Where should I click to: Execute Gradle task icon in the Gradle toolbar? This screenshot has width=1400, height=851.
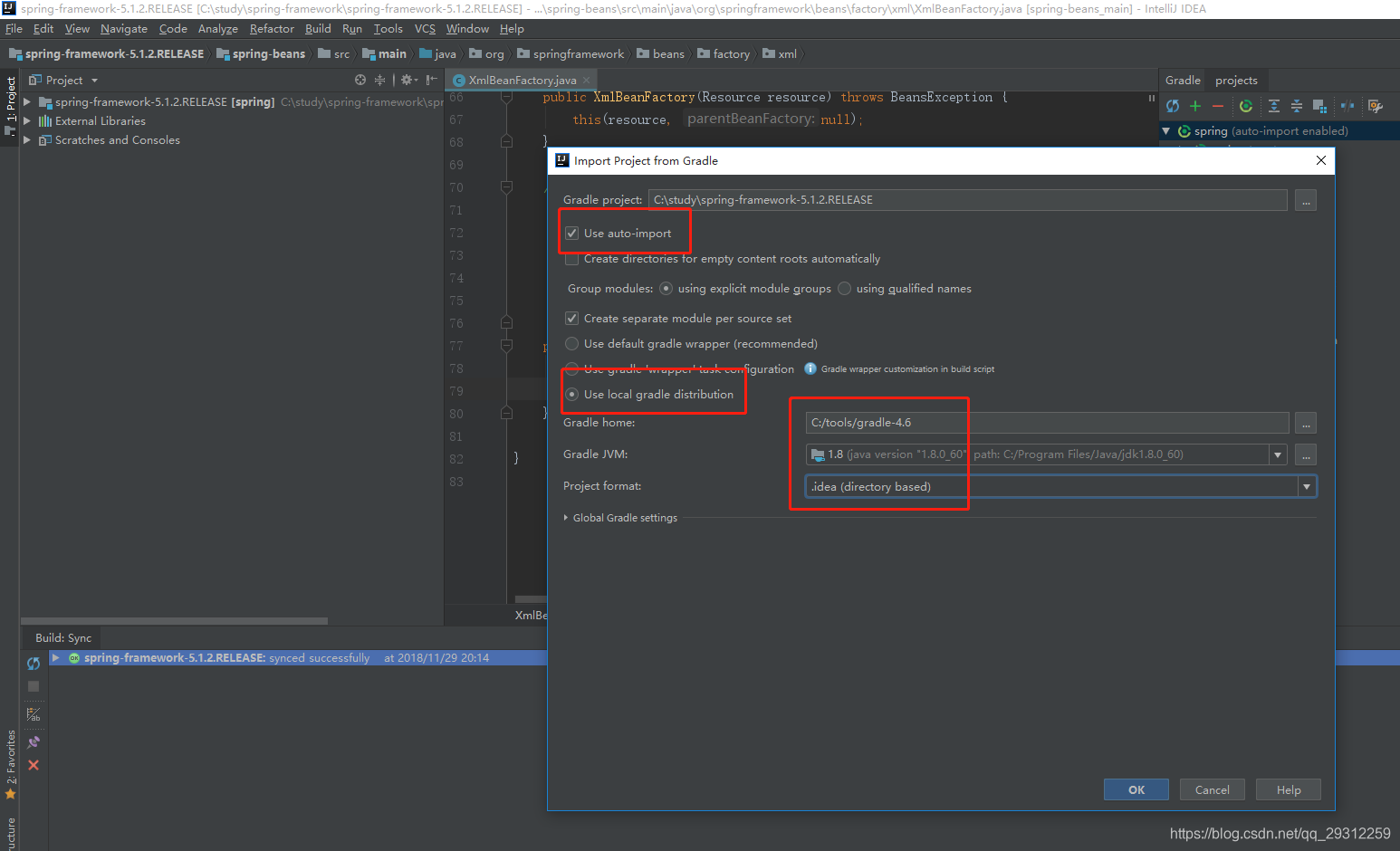pyautogui.click(x=1246, y=106)
